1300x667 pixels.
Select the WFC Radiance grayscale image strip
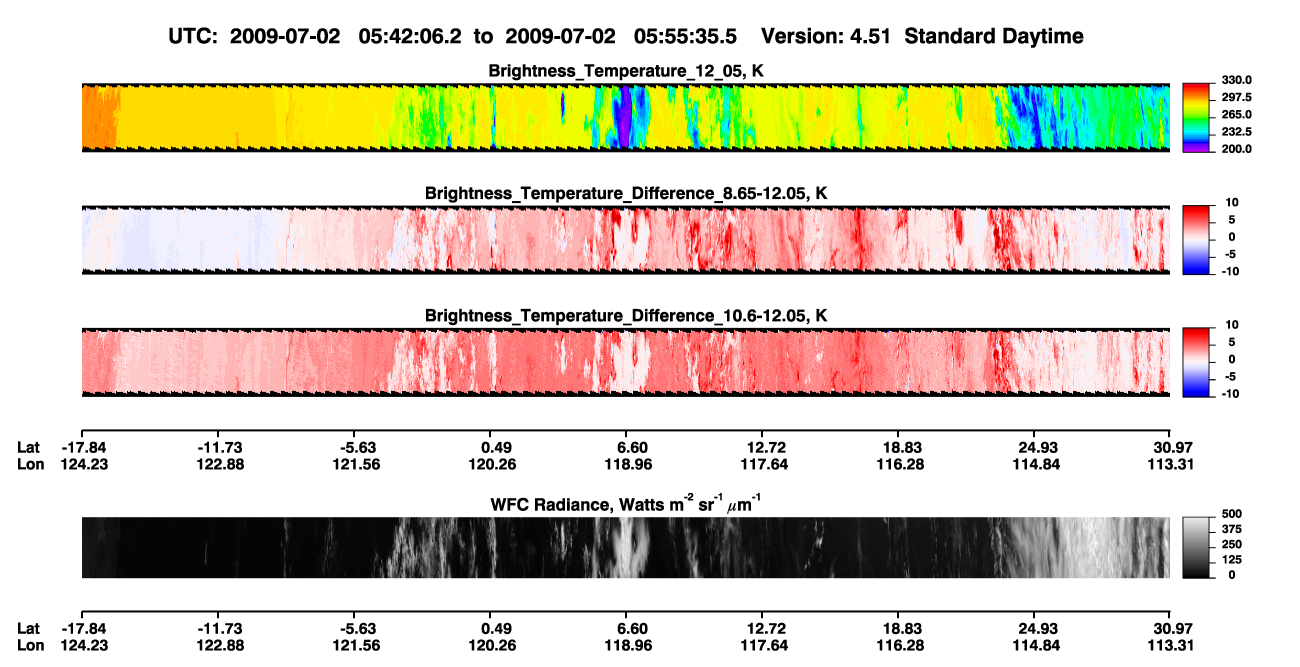(625, 547)
